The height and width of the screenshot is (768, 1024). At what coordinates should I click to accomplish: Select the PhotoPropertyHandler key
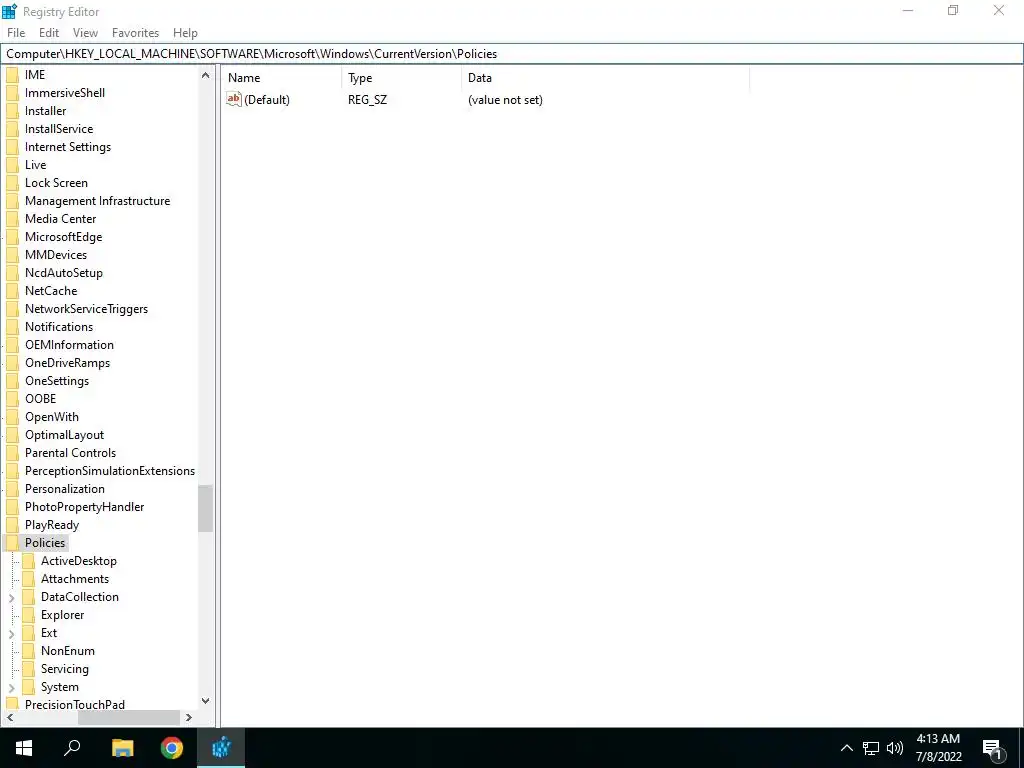tap(84, 507)
